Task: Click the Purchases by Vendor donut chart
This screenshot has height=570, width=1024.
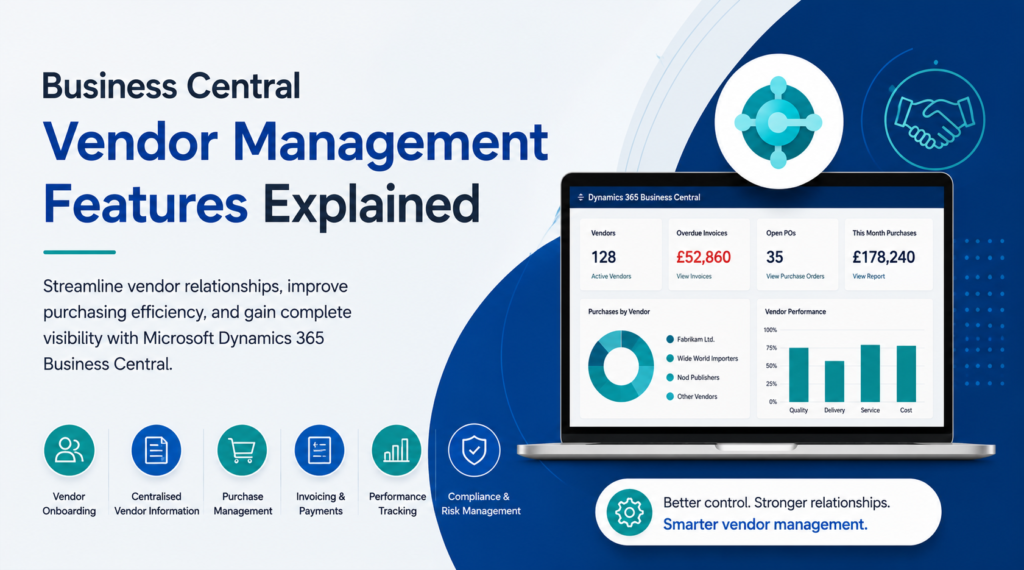Action: point(620,366)
